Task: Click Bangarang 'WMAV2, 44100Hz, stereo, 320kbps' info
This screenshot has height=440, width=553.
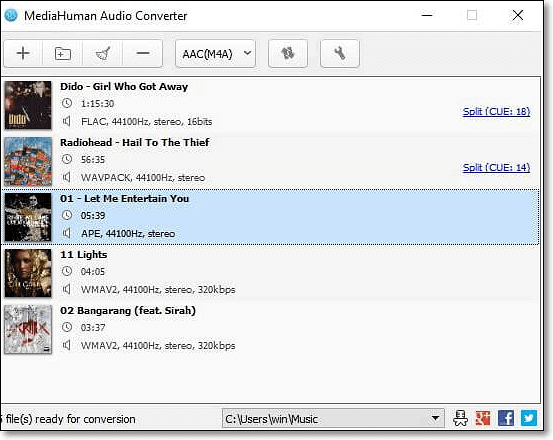Action: (158, 346)
